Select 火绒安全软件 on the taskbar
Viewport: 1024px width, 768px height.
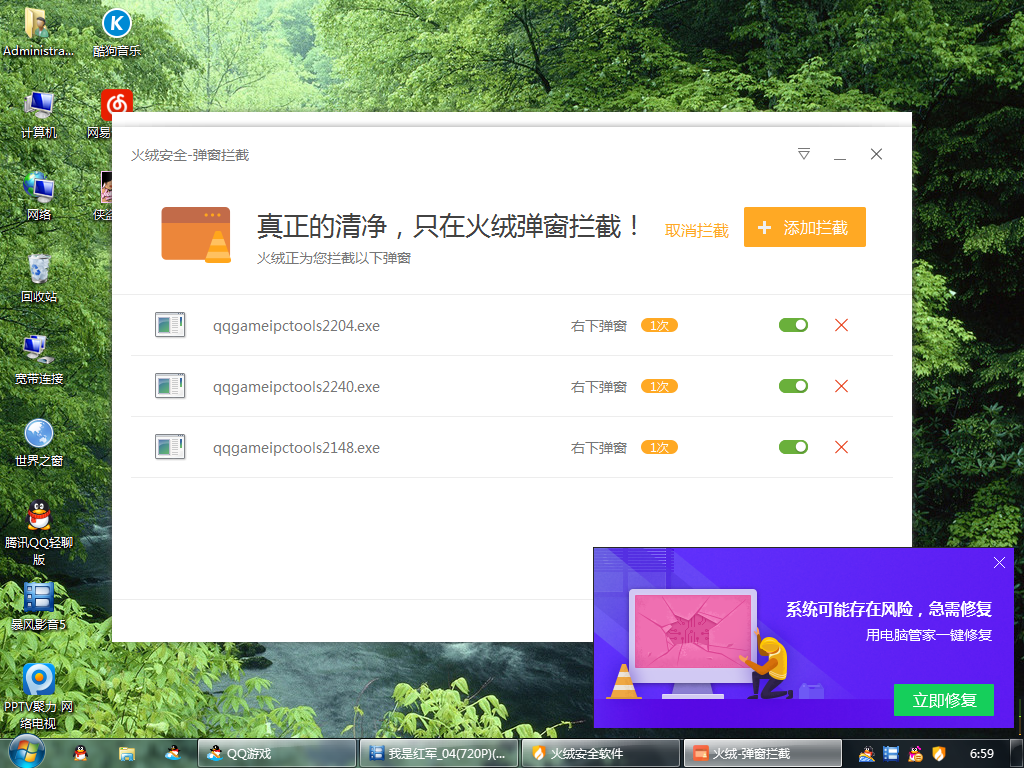(x=600, y=753)
